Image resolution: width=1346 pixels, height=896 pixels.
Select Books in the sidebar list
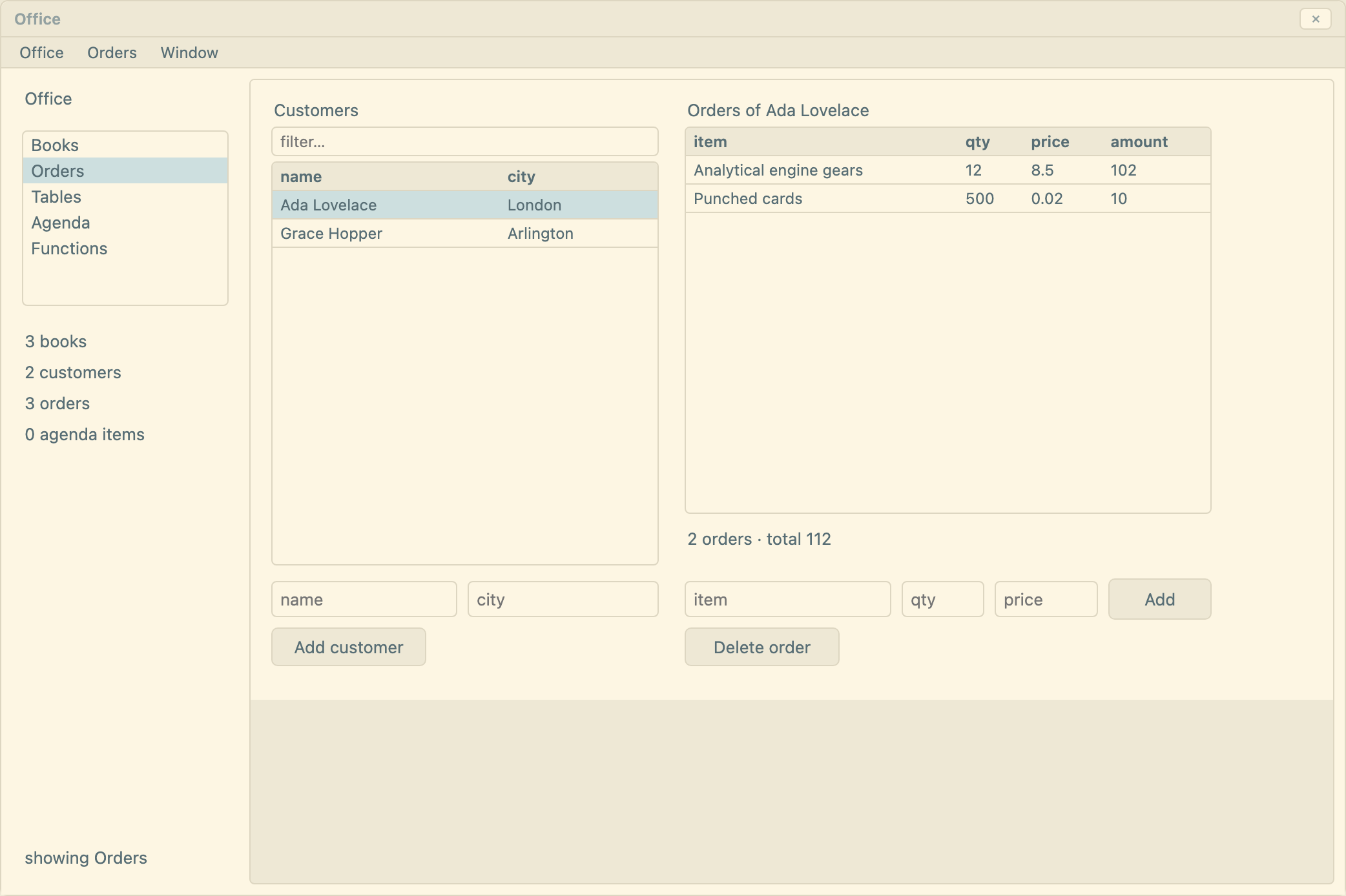[125, 145]
